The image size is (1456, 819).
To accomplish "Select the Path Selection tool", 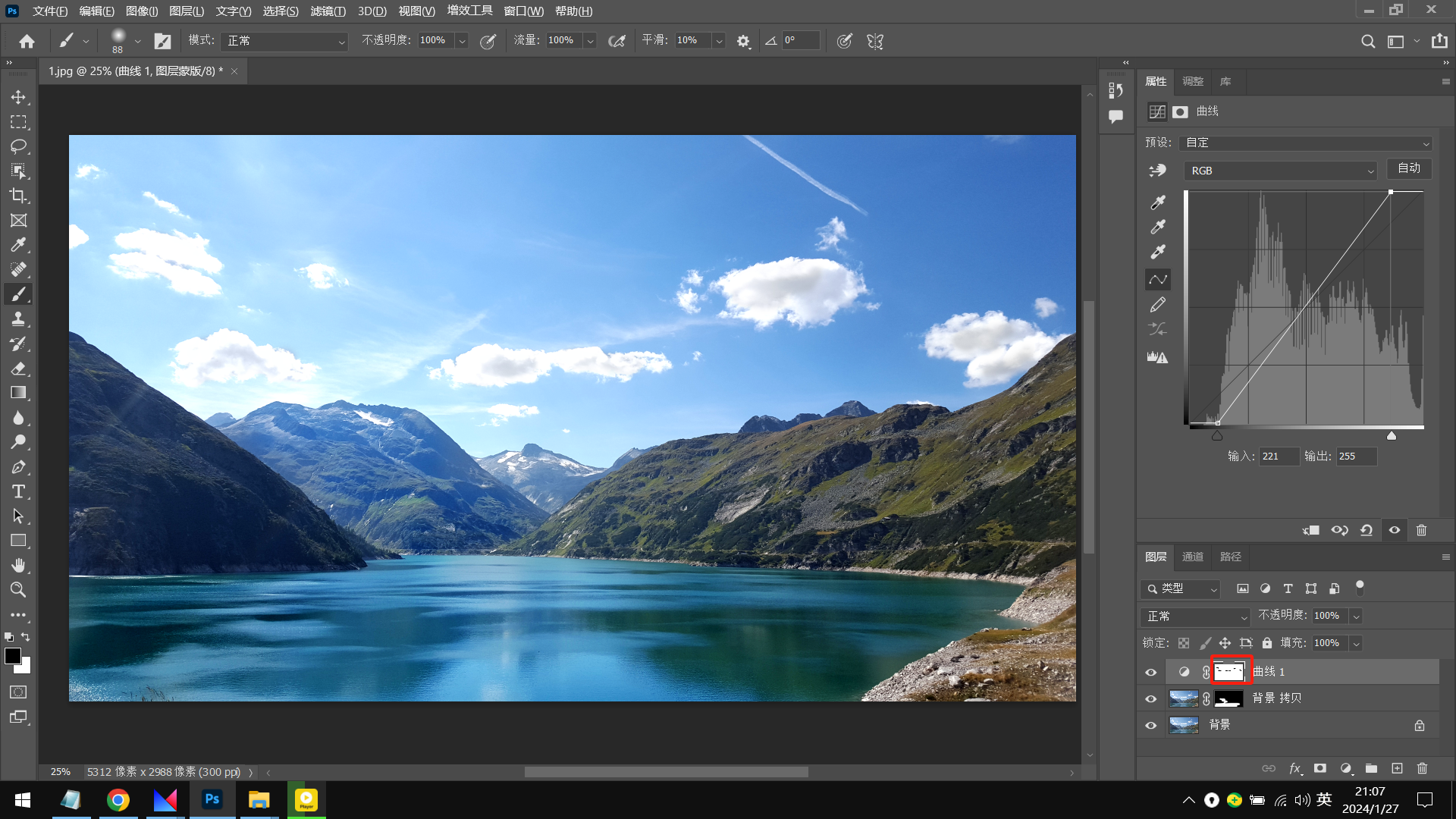I will 18,516.
